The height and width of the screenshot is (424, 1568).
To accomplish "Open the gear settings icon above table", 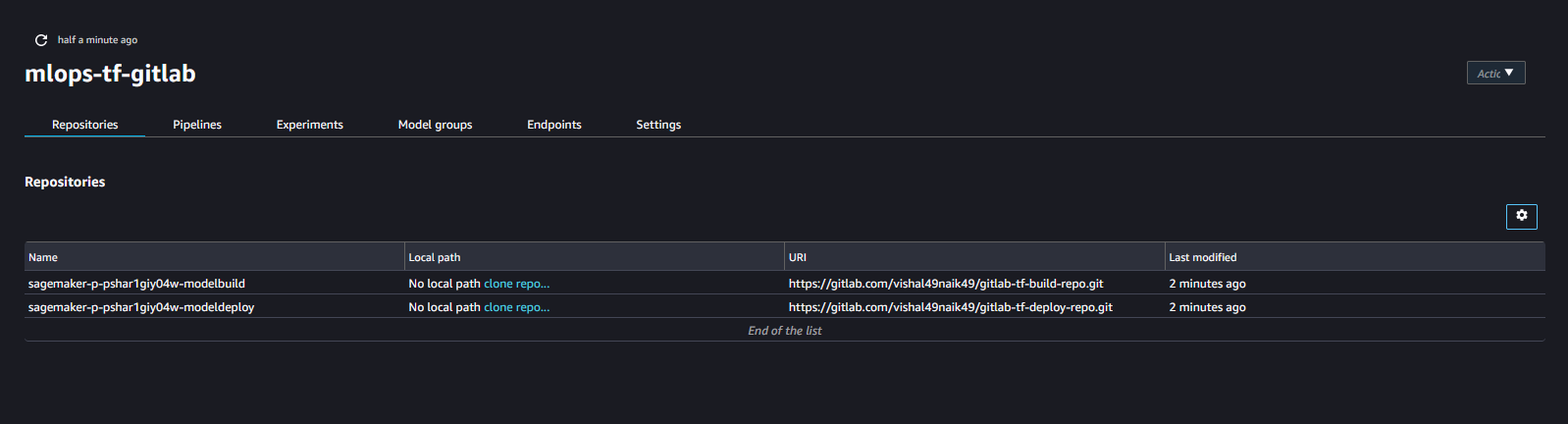I will coord(1521,216).
